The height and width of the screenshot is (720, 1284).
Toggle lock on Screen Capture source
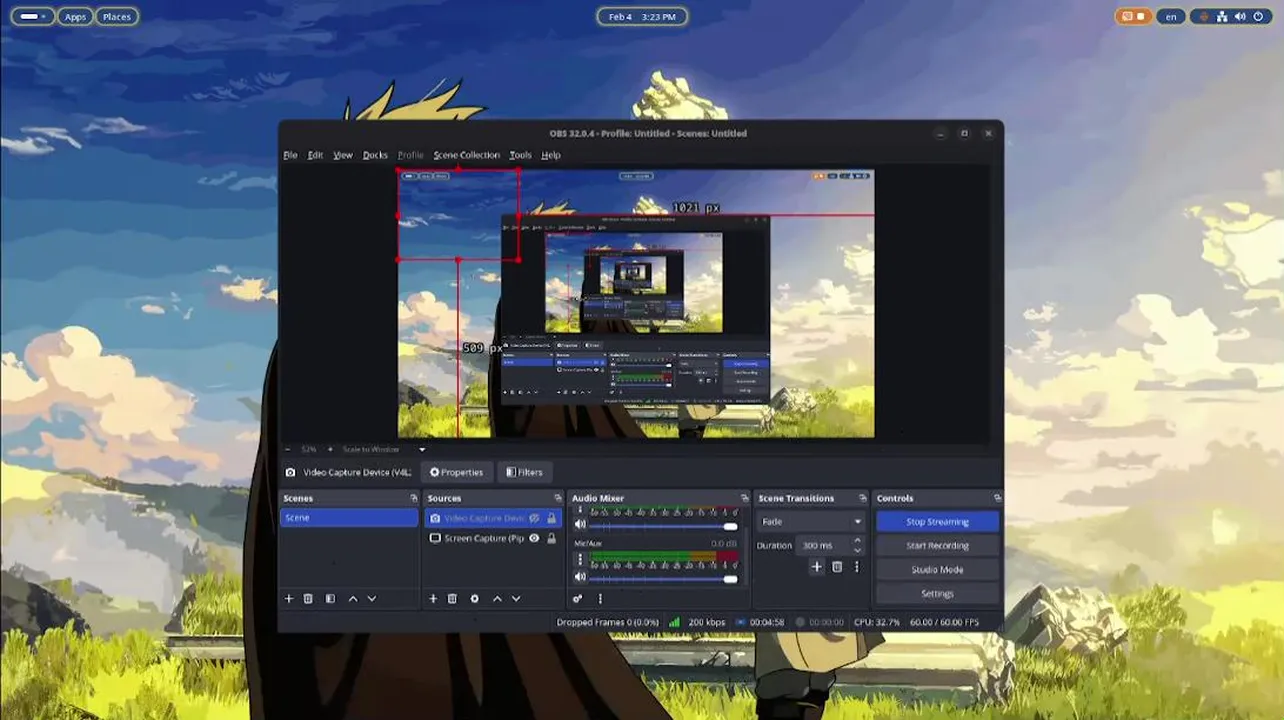pyautogui.click(x=551, y=538)
